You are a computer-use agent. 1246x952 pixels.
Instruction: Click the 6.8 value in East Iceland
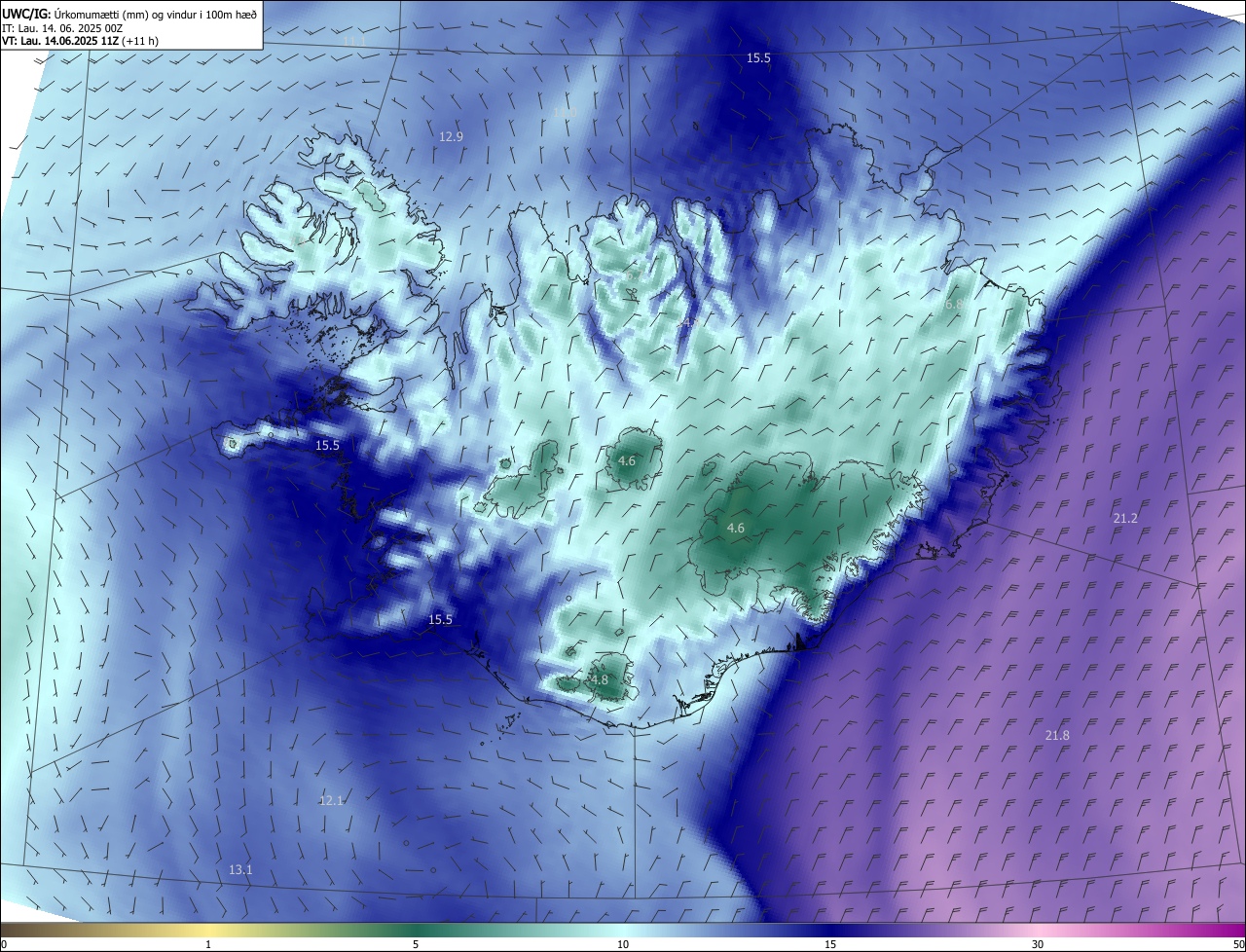955,304
